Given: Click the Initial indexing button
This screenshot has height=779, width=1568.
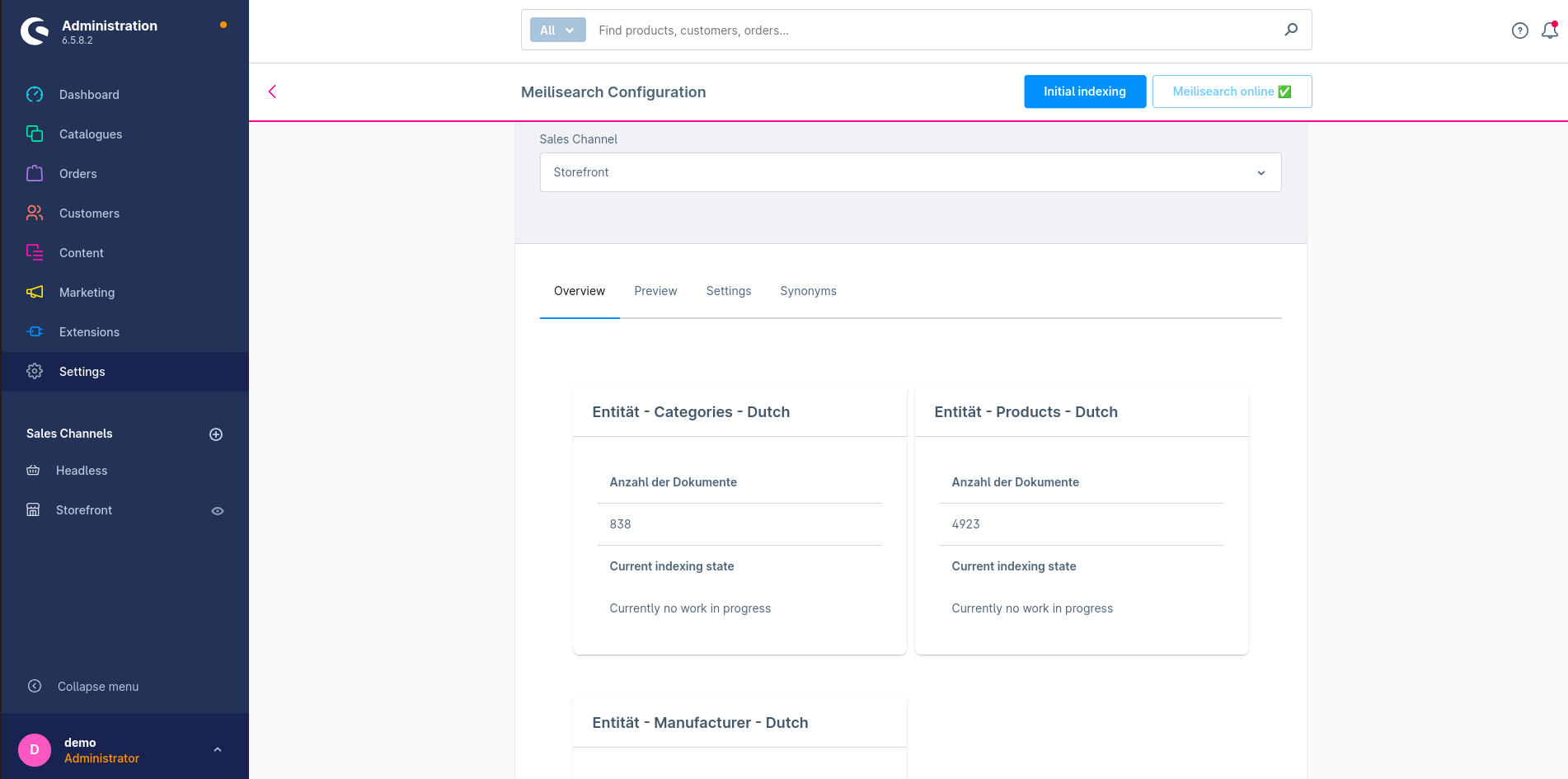Looking at the screenshot, I should point(1085,92).
